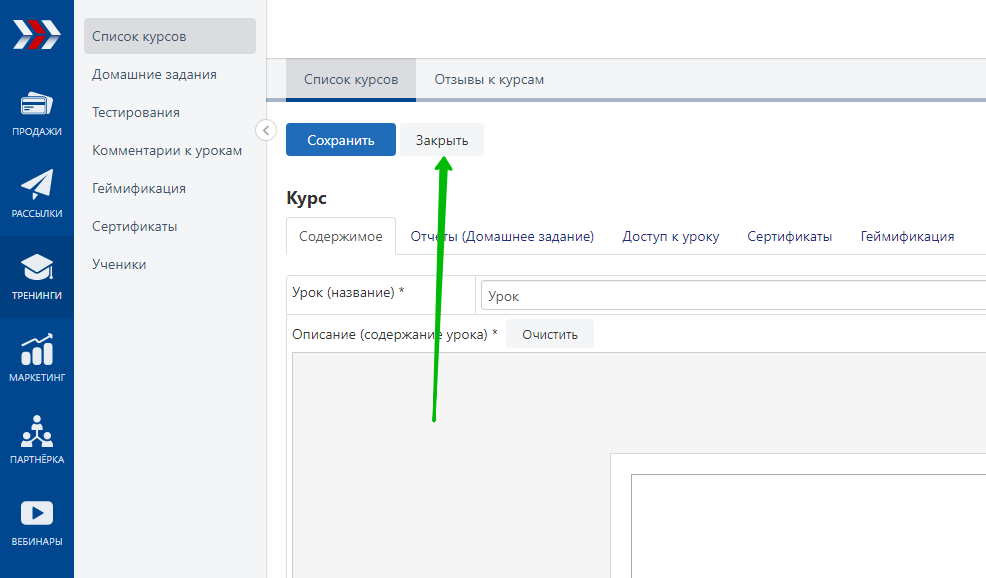Open Список курсов in the sidebar

(x=140, y=37)
